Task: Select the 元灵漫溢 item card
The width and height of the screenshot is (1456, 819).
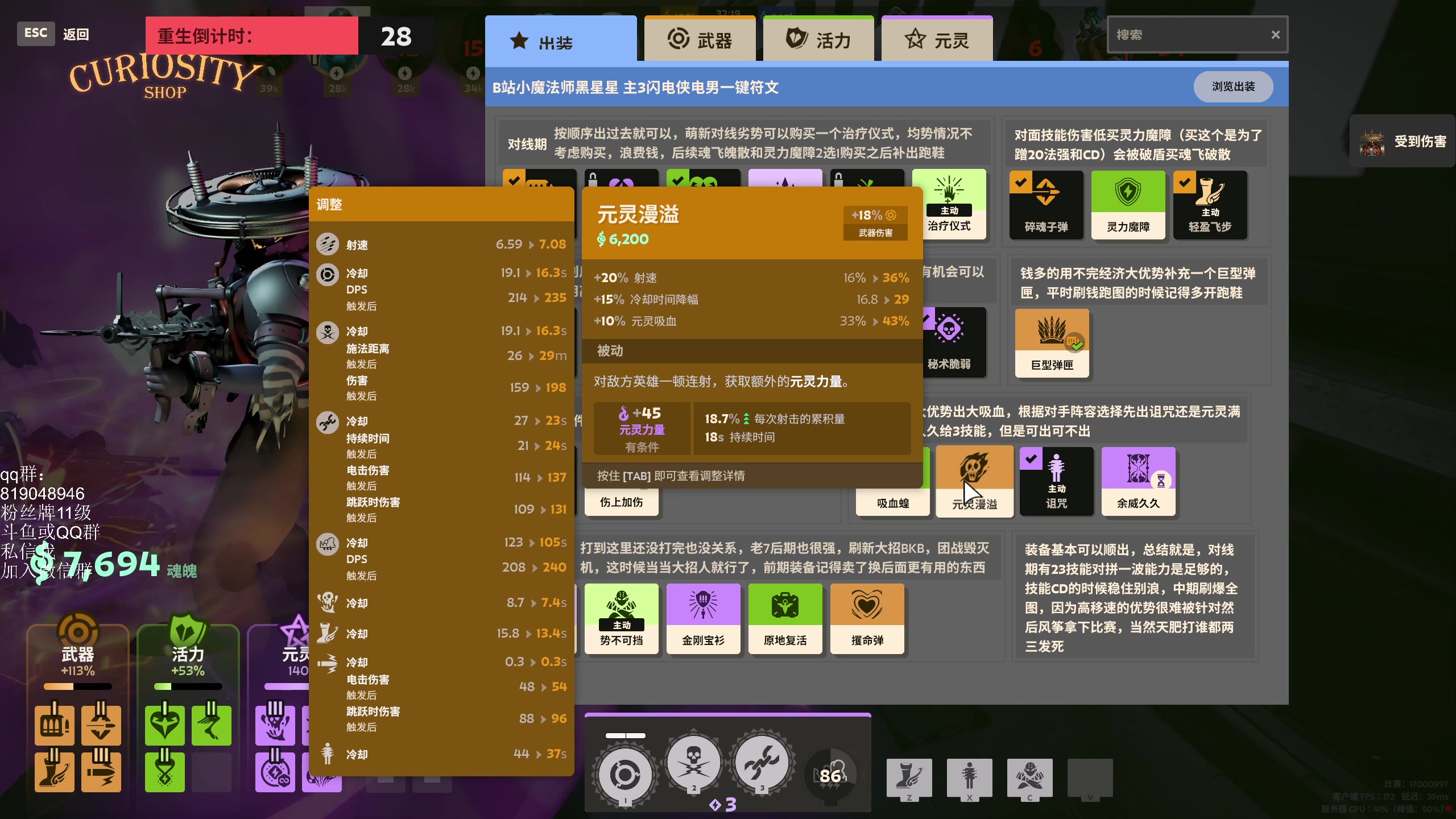Action: tap(974, 482)
